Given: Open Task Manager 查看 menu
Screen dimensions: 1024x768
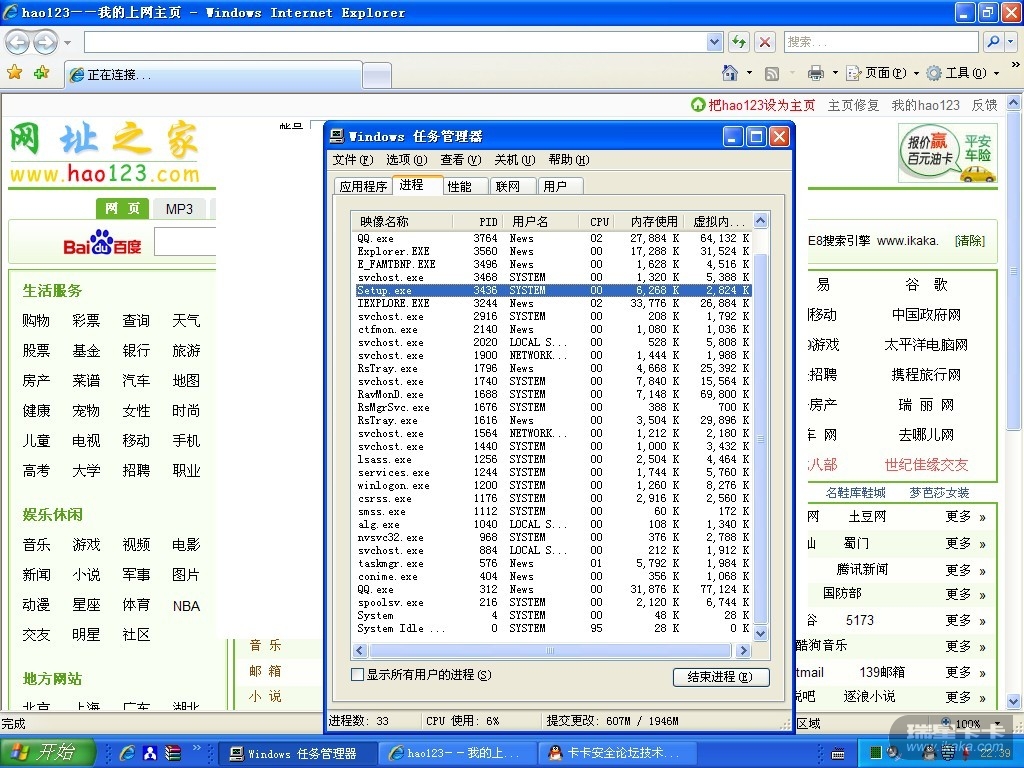Looking at the screenshot, I should point(460,160).
